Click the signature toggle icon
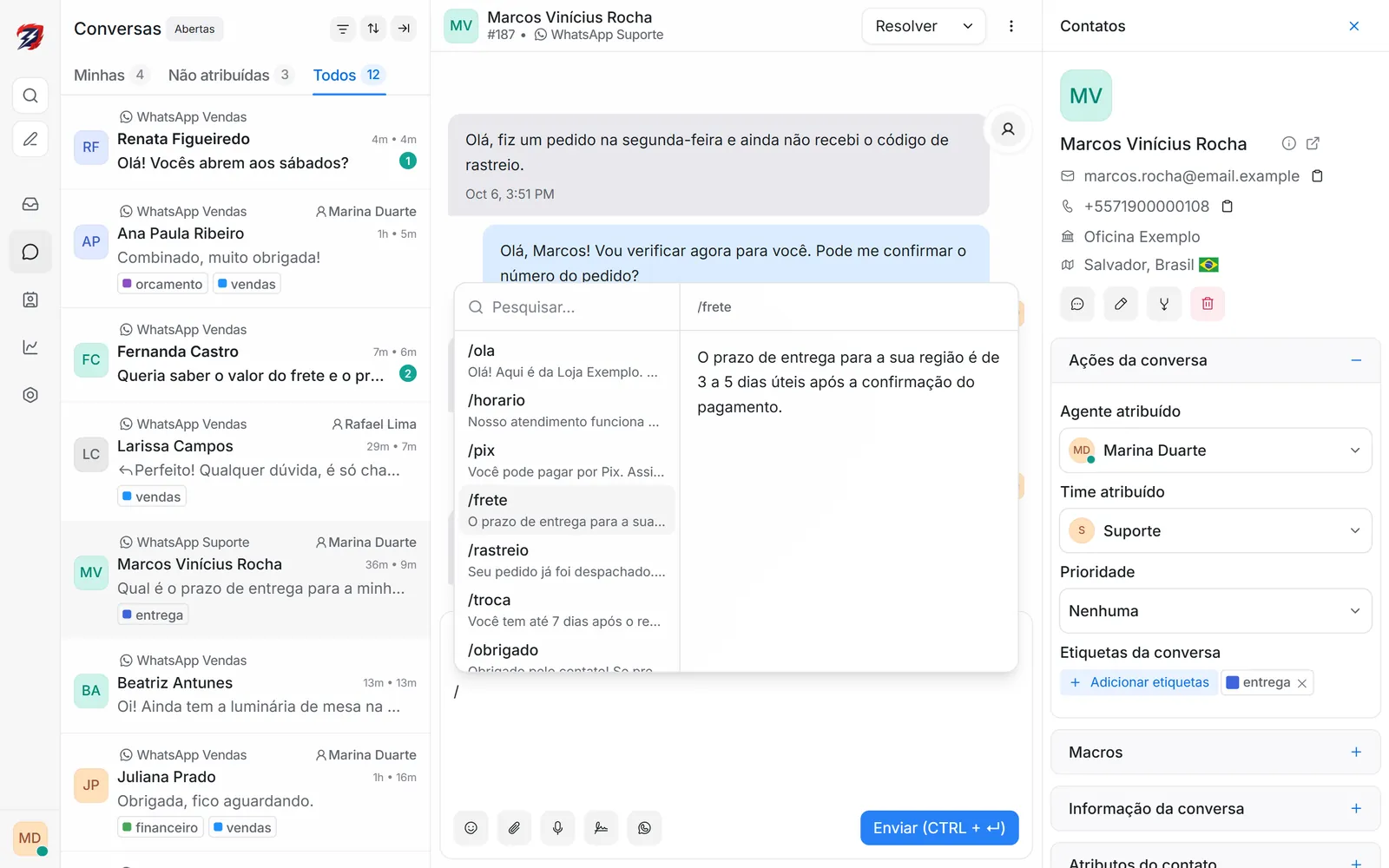 [601, 828]
